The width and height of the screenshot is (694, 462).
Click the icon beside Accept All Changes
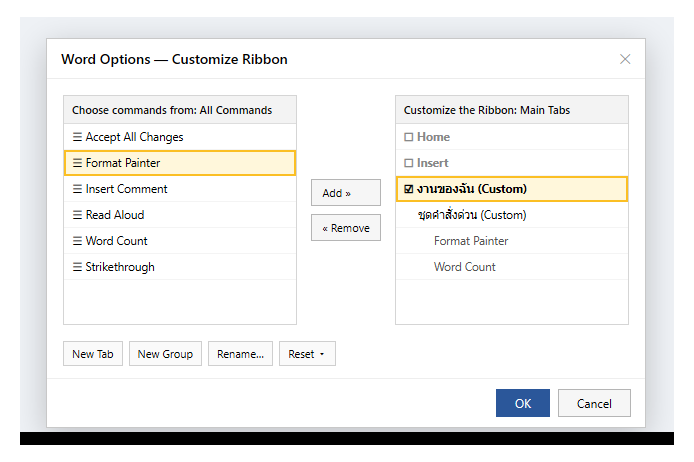tap(77, 137)
